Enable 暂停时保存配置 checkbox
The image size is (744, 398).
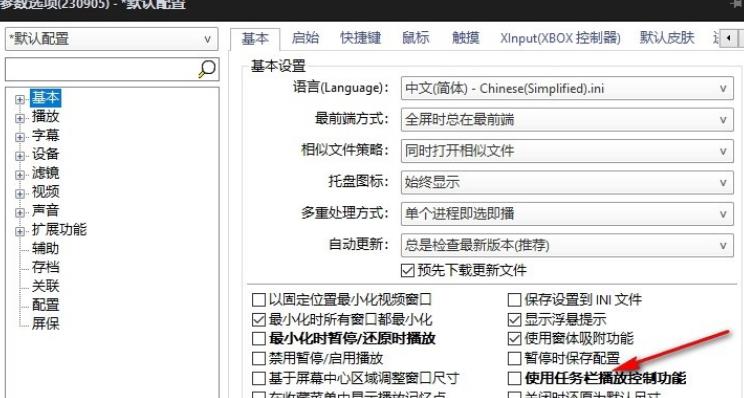coord(514,358)
